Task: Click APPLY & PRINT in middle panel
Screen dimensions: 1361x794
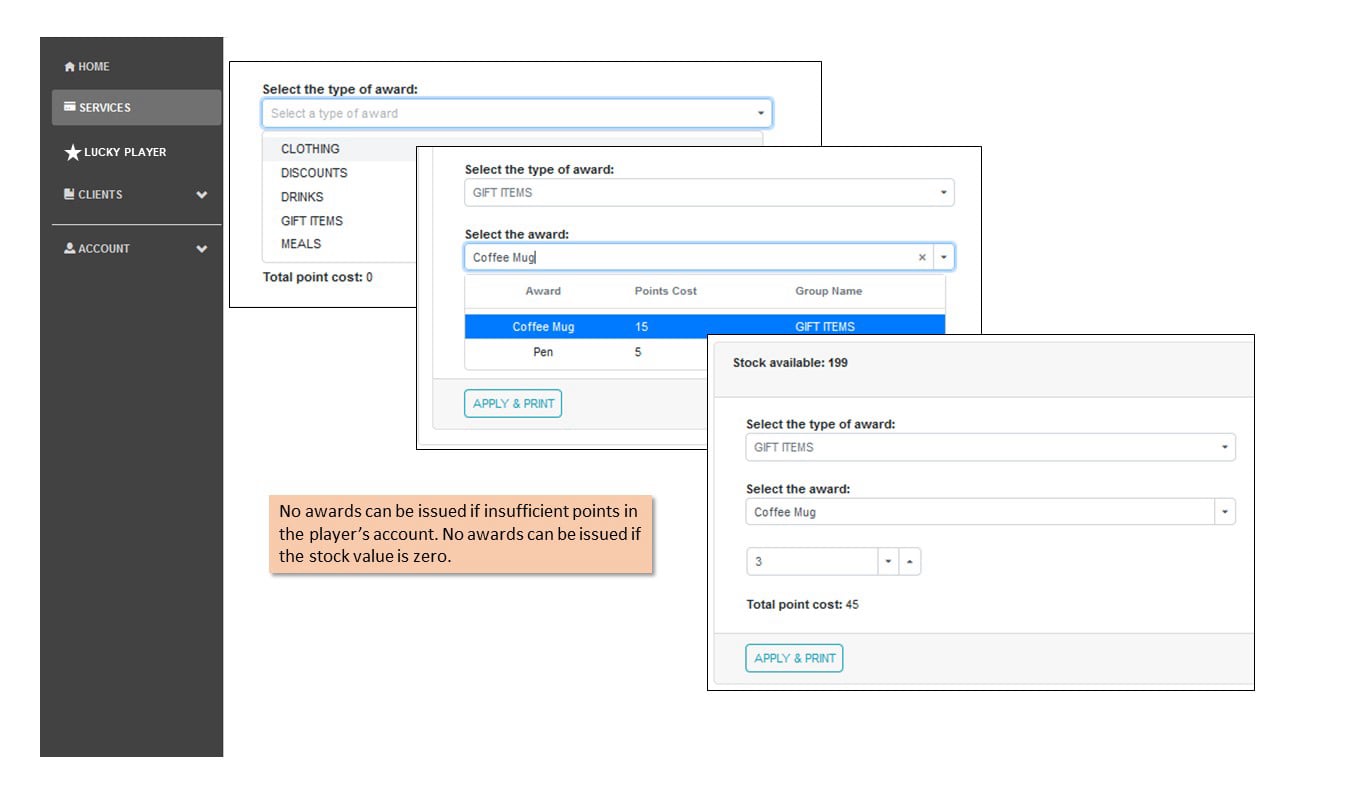Action: [x=513, y=403]
